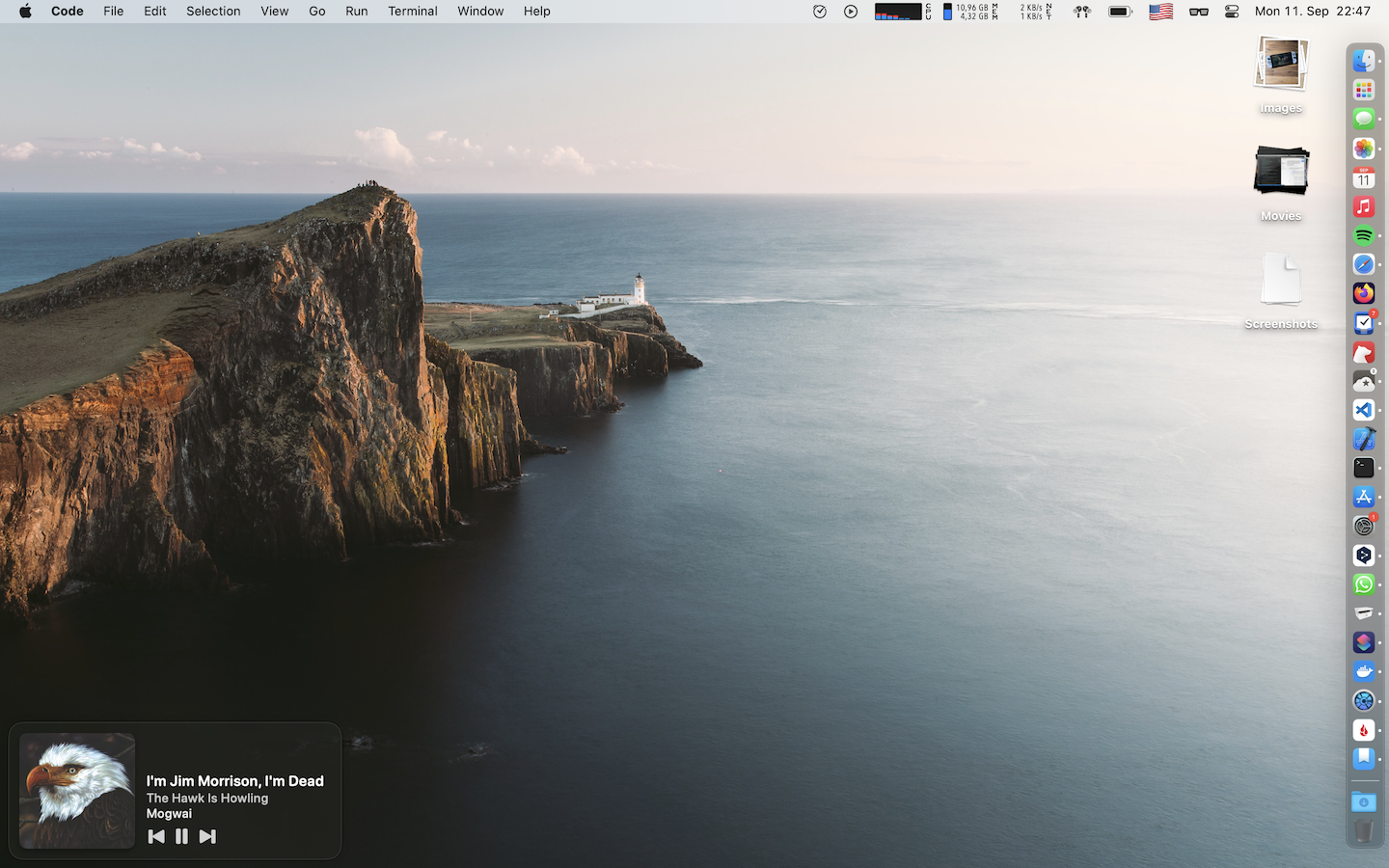
Task: Skip to the next track in the music widget
Action: click(207, 836)
